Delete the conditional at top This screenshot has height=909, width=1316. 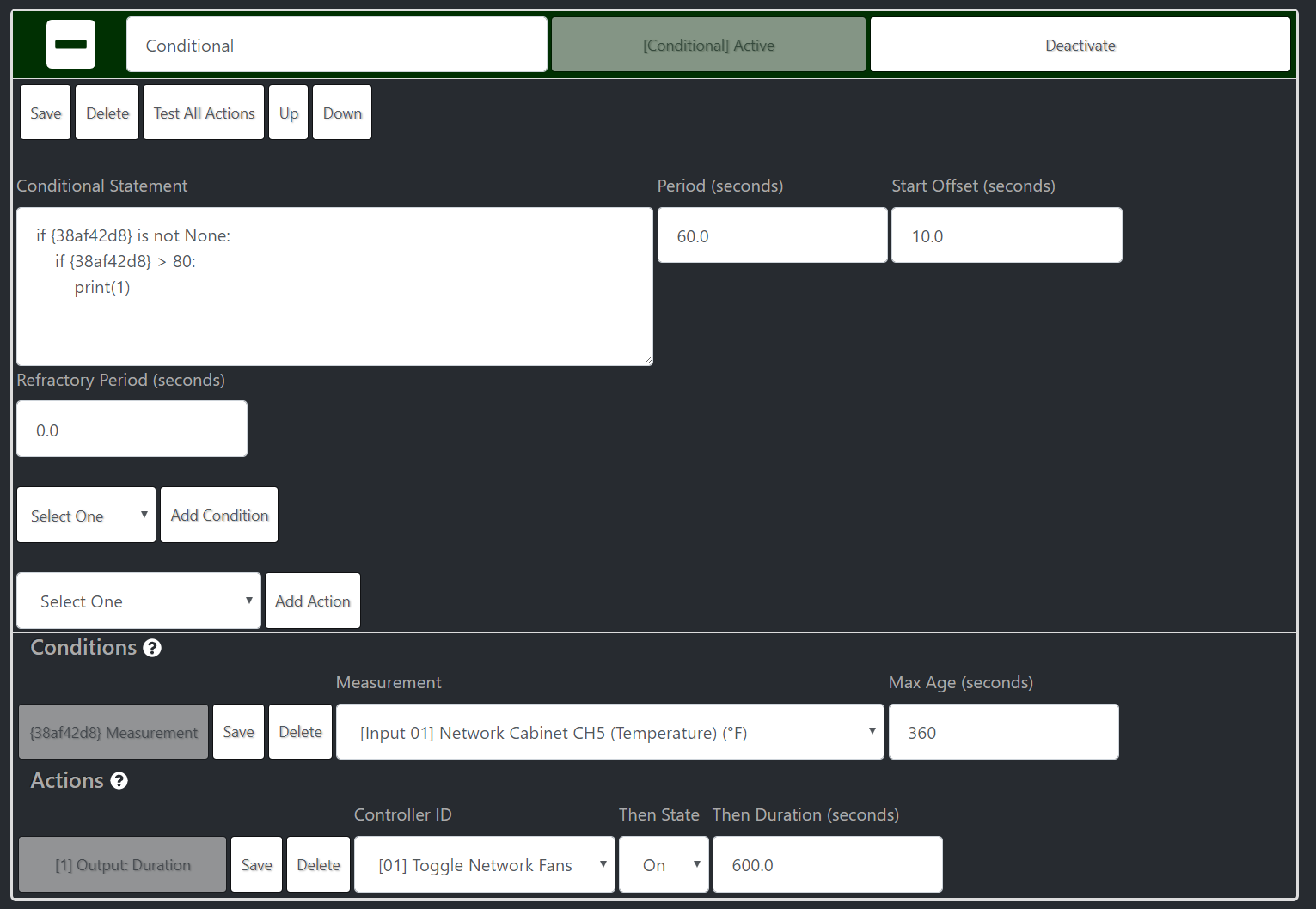[107, 113]
